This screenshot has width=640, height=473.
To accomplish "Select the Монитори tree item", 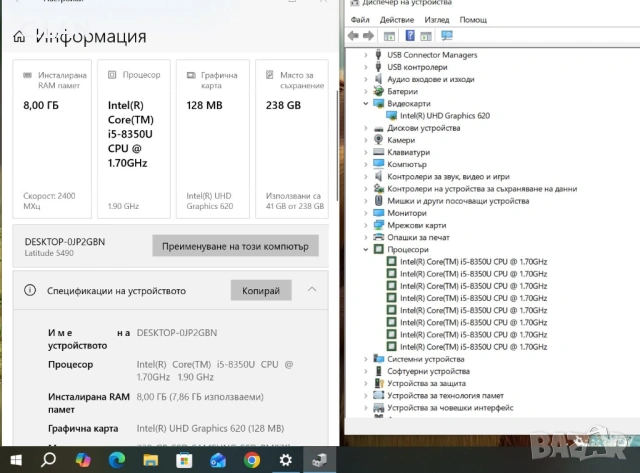I will pos(407,213).
